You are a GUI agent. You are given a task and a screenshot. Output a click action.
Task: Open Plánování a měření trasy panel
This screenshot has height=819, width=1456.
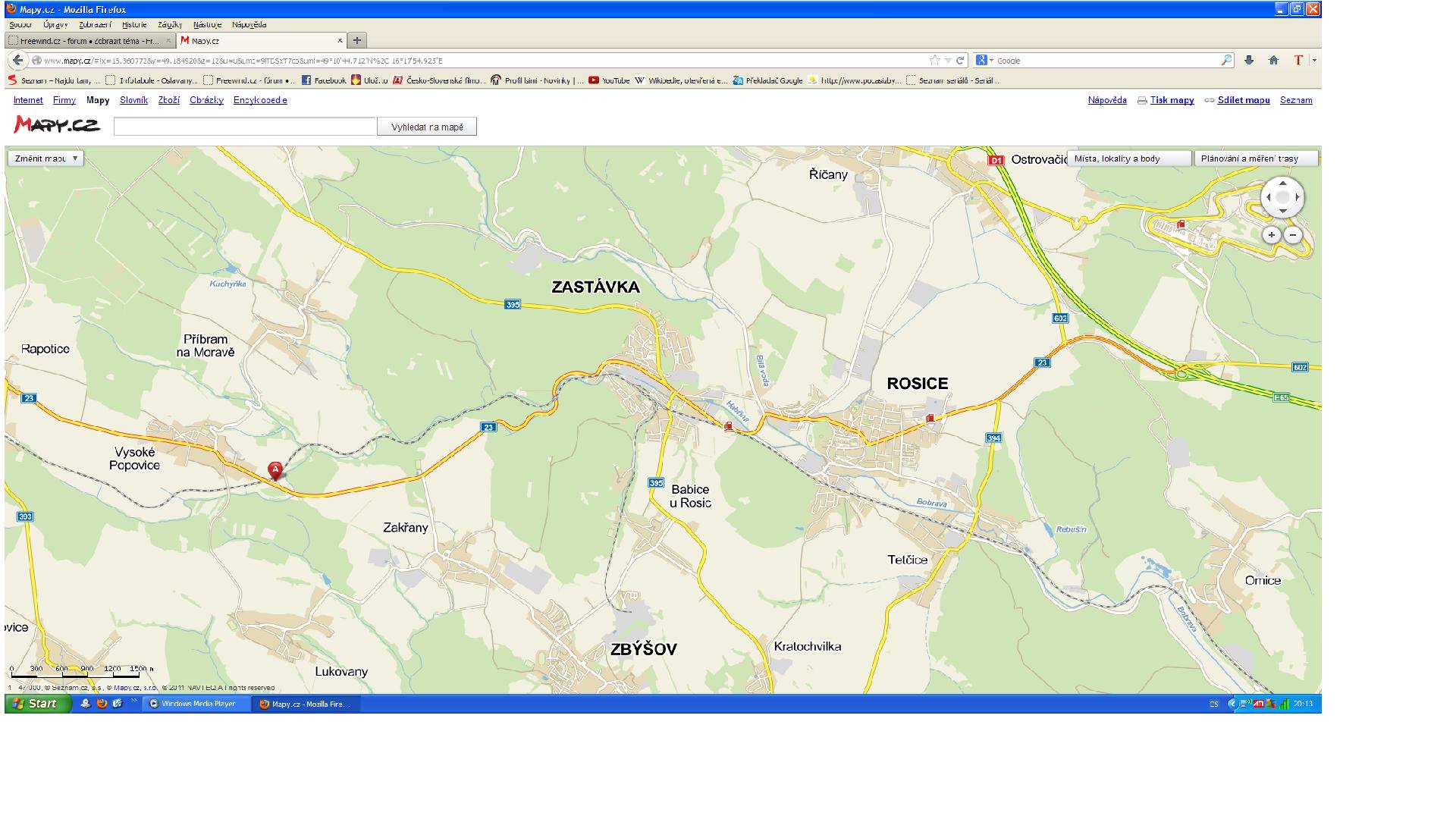(x=1256, y=158)
